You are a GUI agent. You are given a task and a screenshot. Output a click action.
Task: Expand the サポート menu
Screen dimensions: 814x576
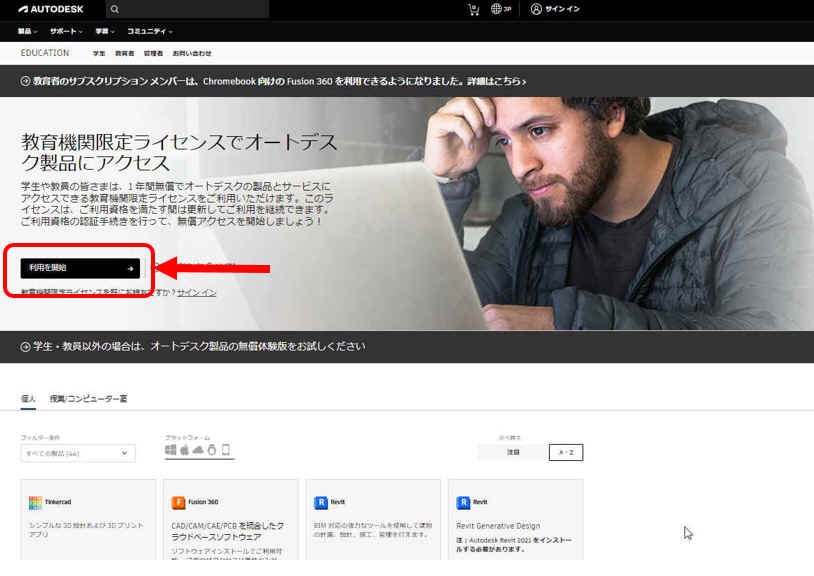pyautogui.click(x=66, y=32)
